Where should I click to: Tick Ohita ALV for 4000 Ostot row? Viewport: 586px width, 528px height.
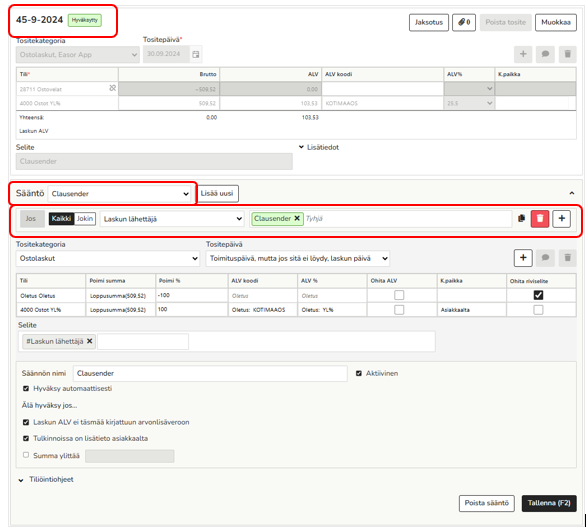coord(399,310)
